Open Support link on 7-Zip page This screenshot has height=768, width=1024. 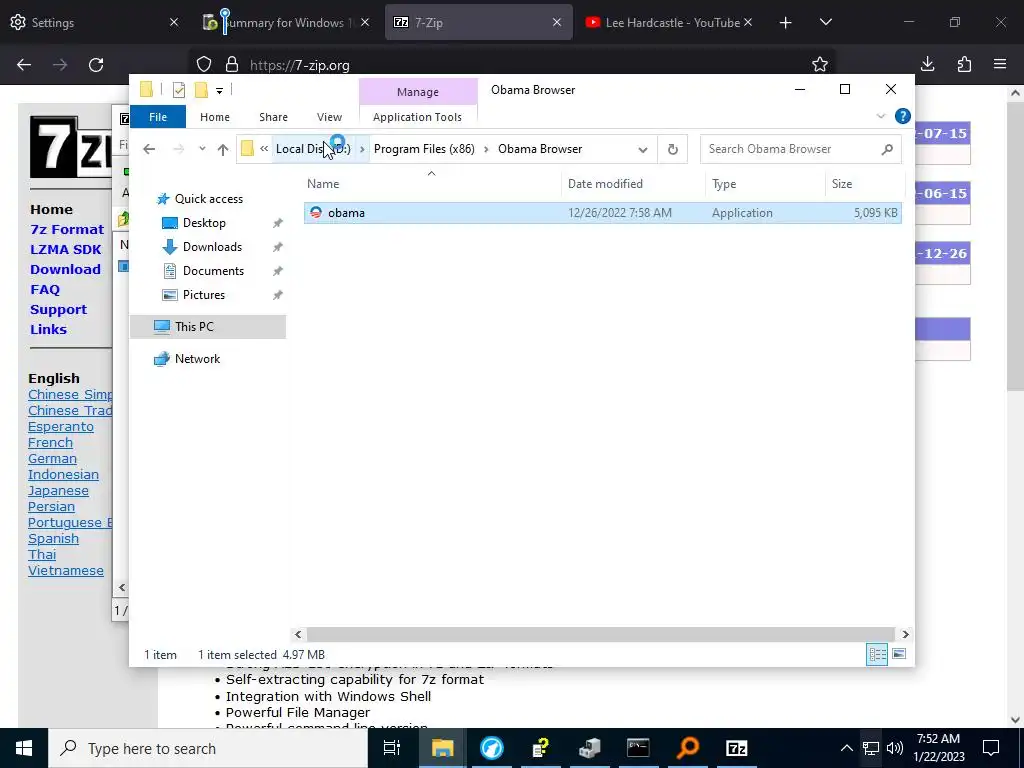(x=58, y=310)
